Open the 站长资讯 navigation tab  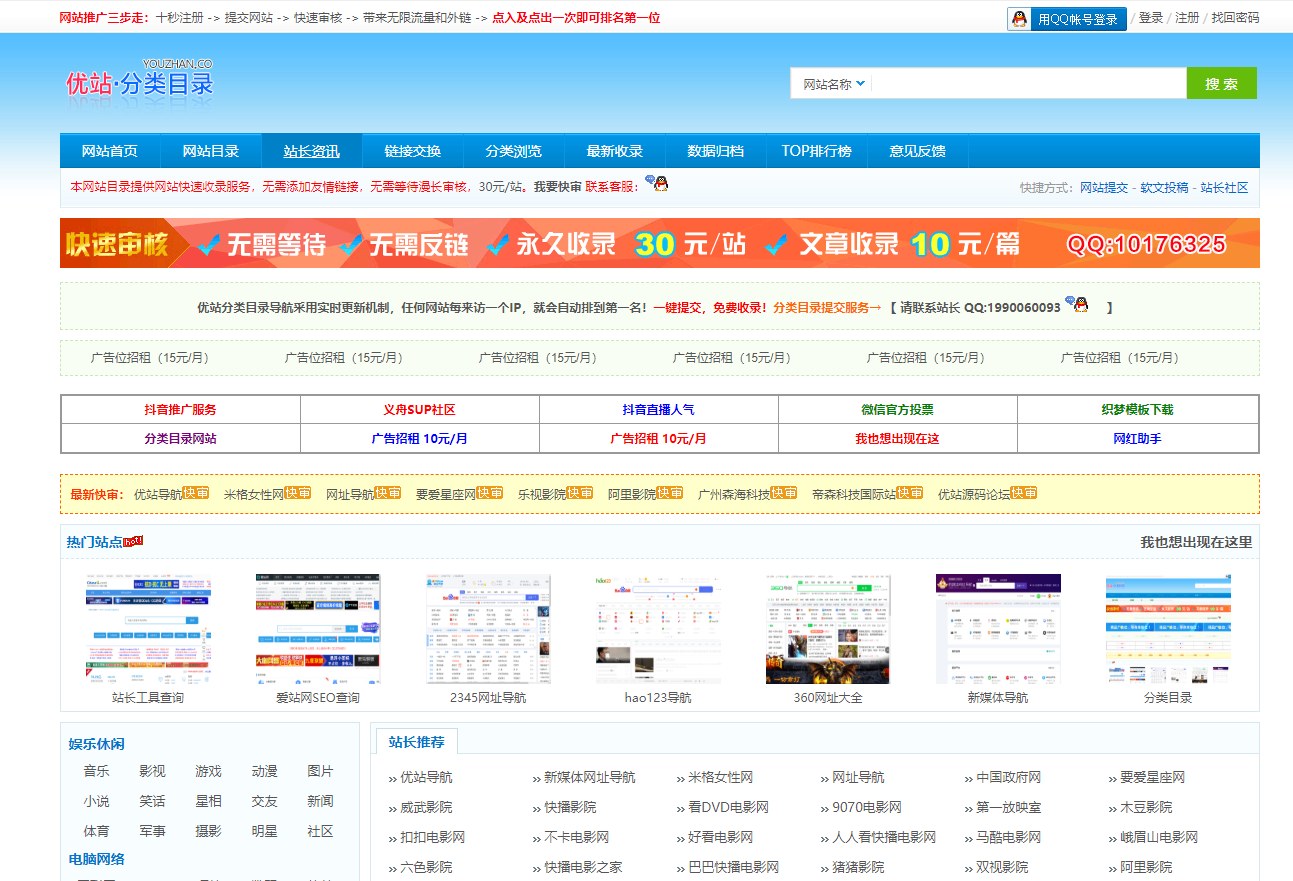tap(311, 151)
